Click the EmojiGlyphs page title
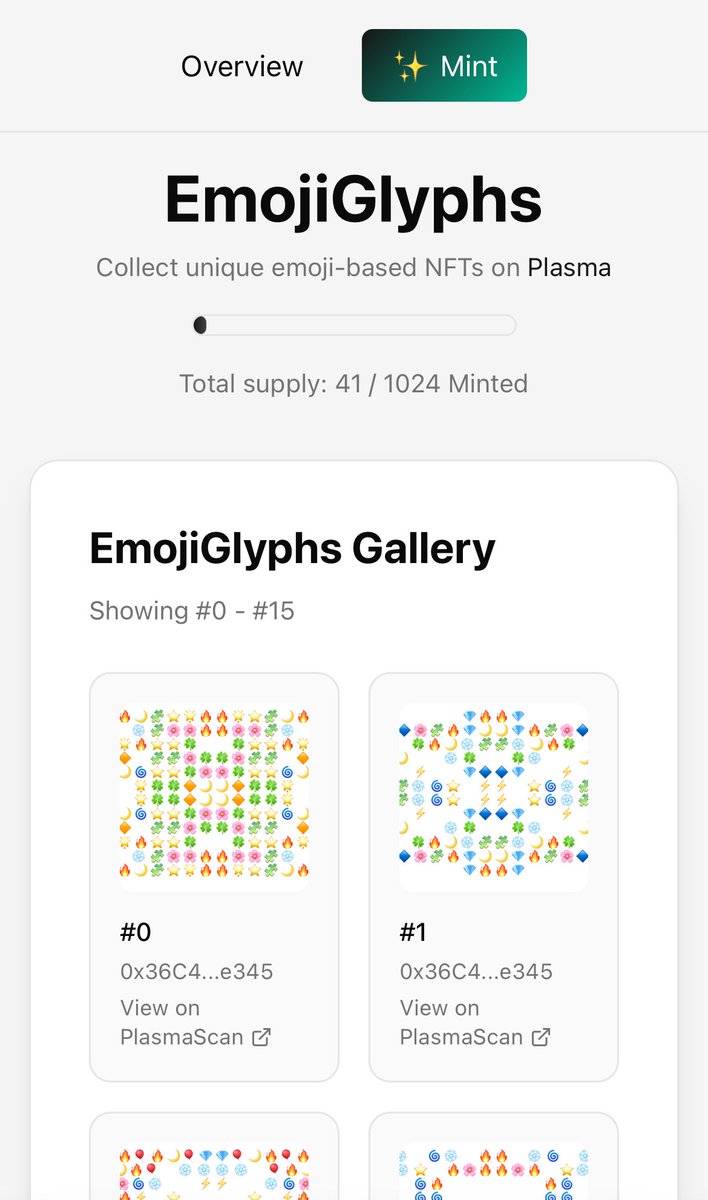This screenshot has height=1200, width=708. [354, 200]
